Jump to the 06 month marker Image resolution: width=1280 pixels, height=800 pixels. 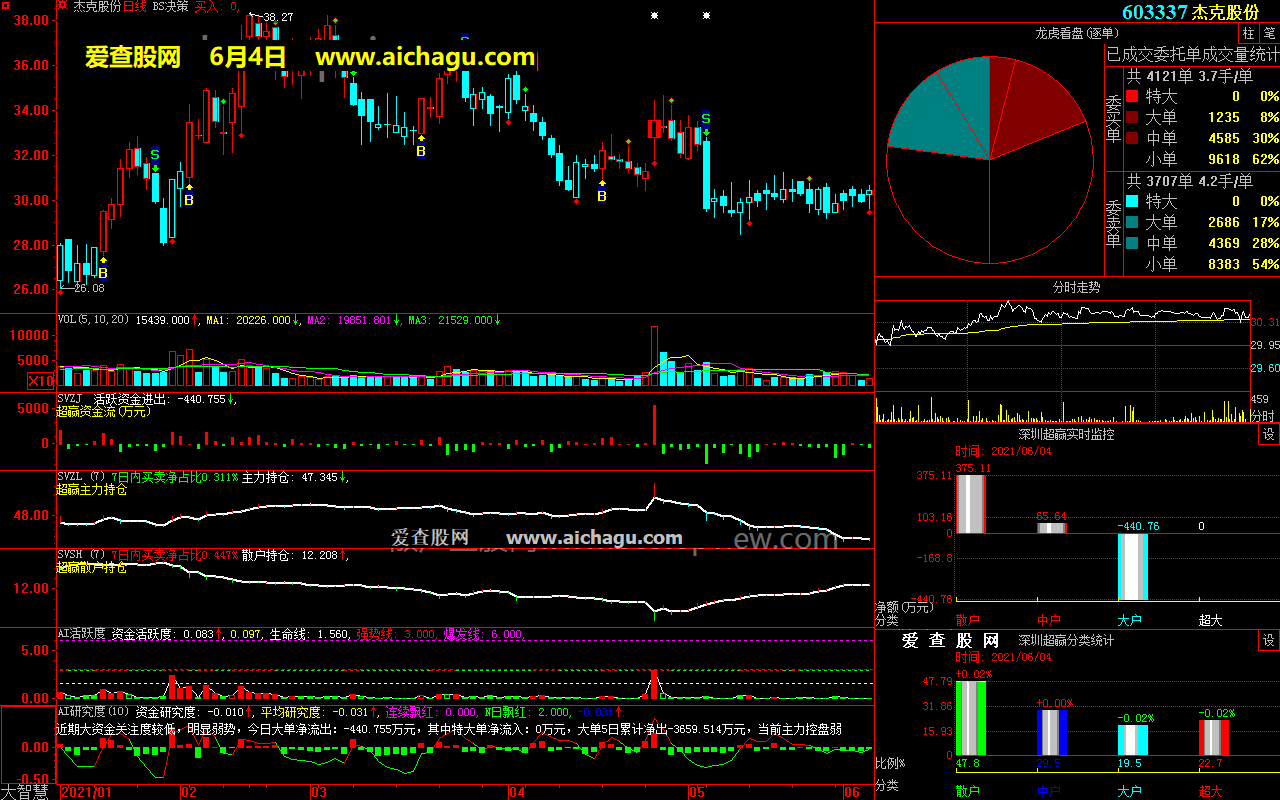[853, 792]
